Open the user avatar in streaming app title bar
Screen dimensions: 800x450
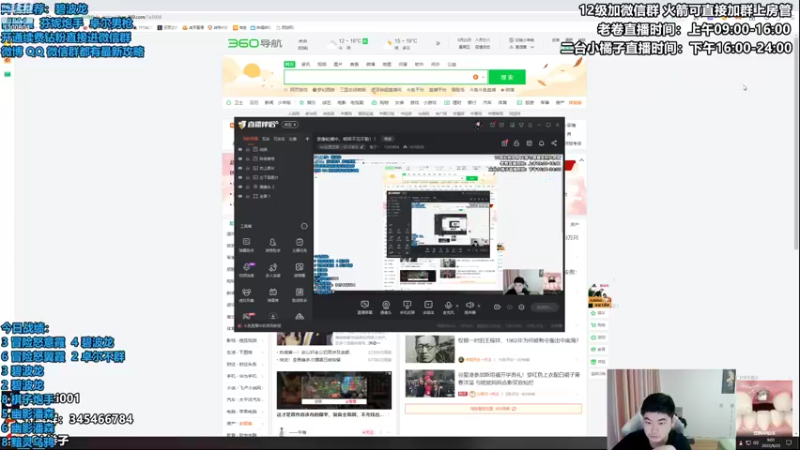478,124
